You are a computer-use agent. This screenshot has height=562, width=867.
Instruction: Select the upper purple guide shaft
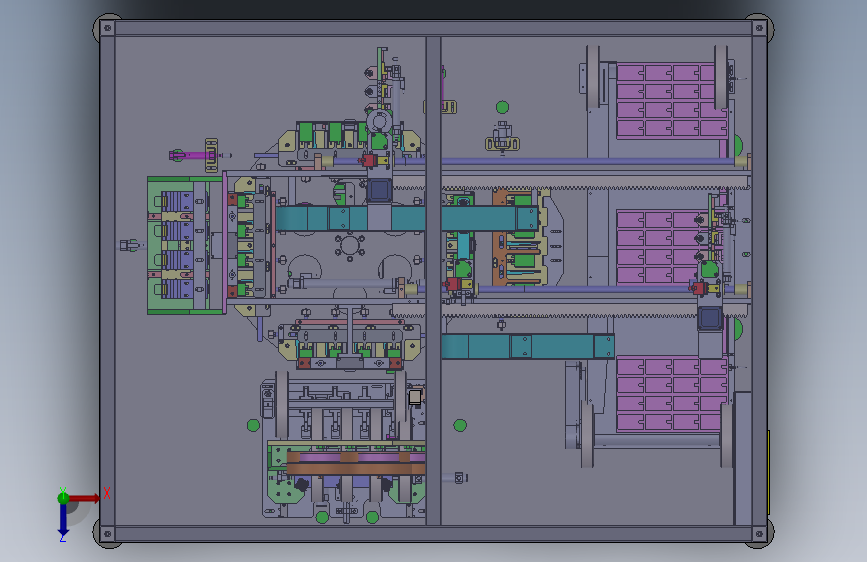534,161
